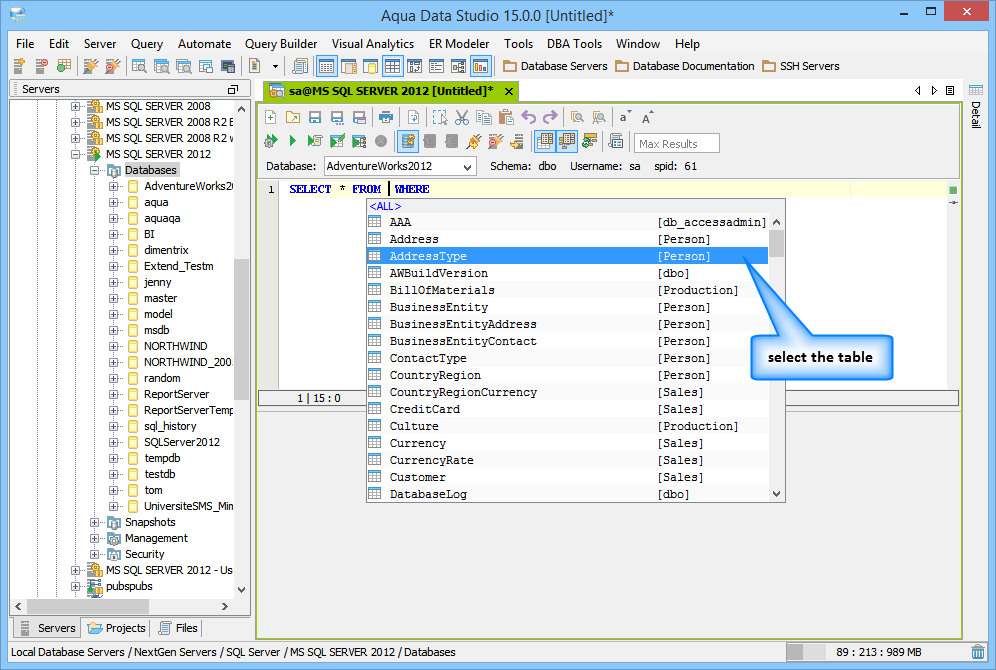
Task: Click the Execute Explain plan icon
Action: 359,141
